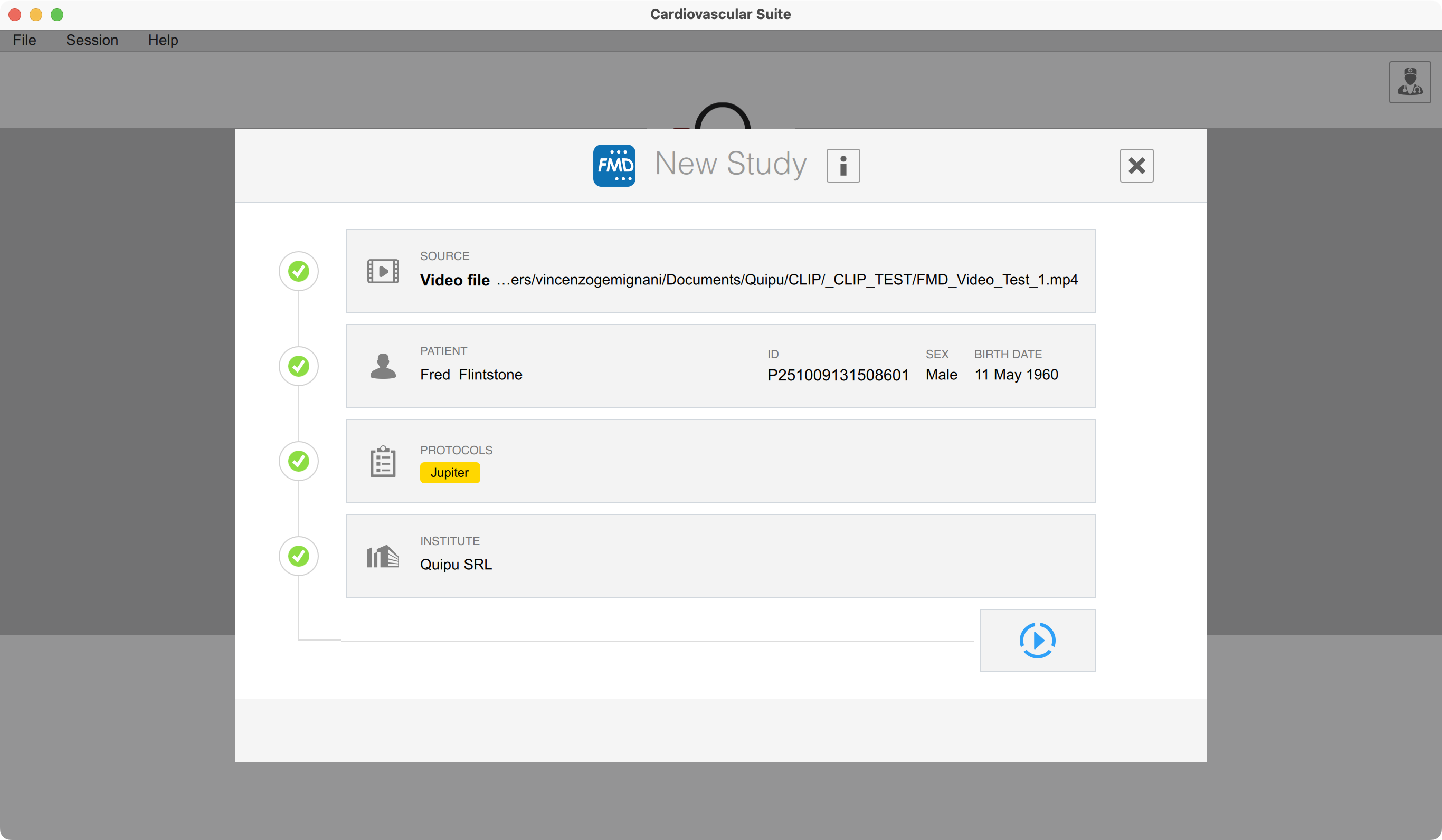Open the doctor user profile icon
Screen dimensions: 1442x840
1409,82
